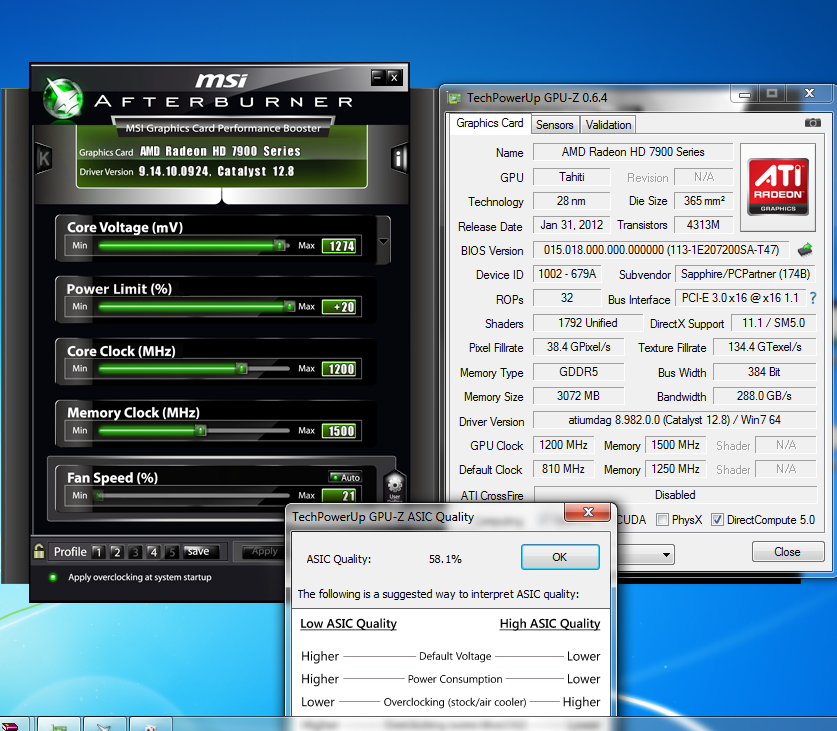Toggle the fan speed Auto button
This screenshot has height=731, width=837.
(345, 477)
